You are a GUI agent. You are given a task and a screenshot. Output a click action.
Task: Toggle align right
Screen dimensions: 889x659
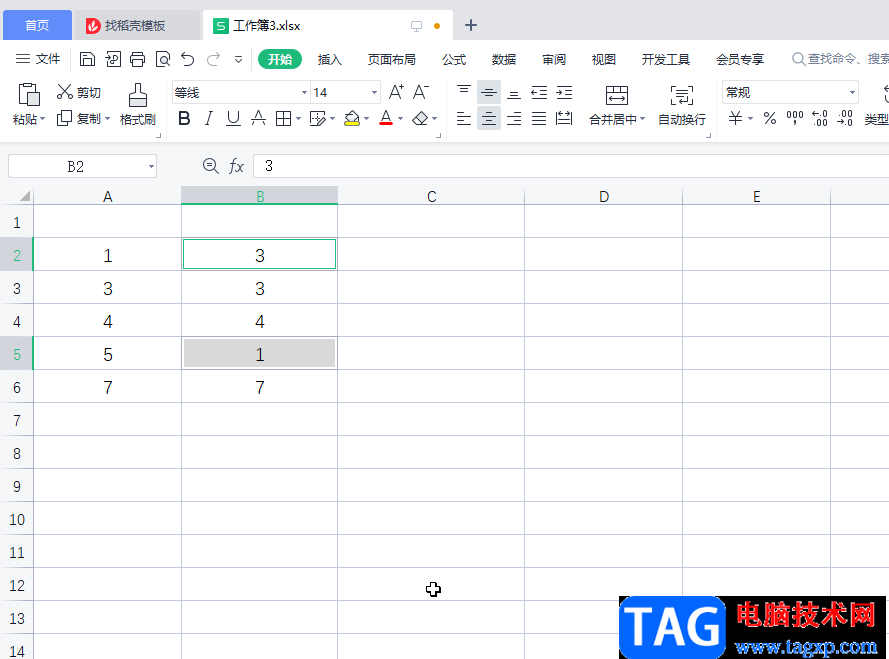(x=514, y=119)
